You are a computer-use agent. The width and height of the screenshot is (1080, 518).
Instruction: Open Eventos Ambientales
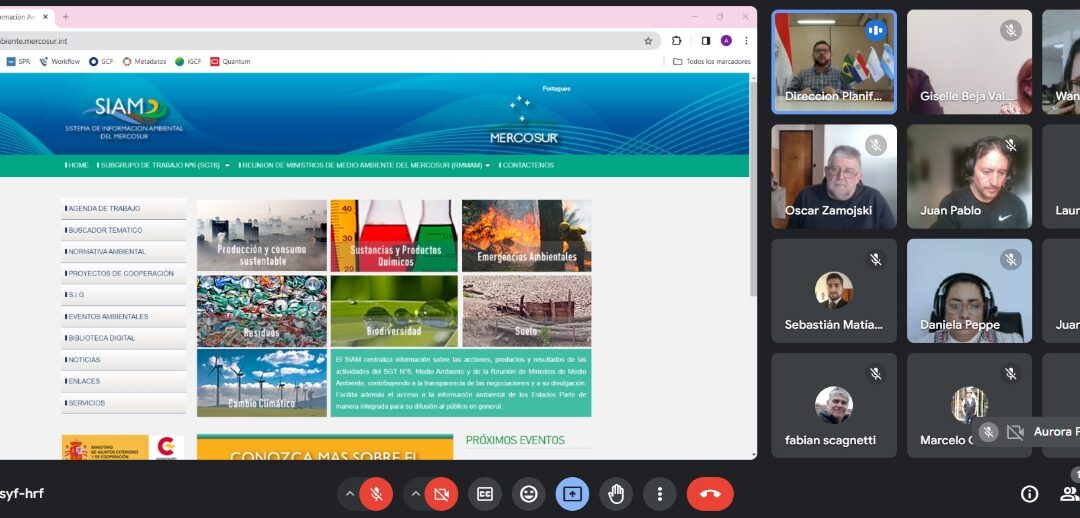coord(123,316)
